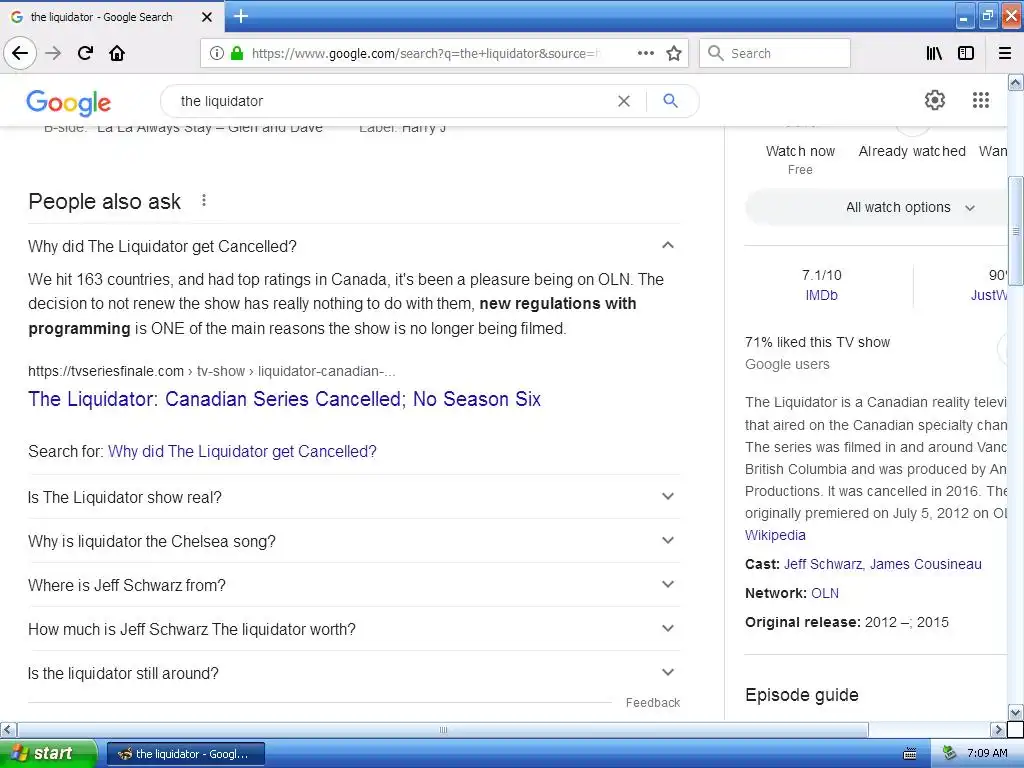Viewport: 1024px width, 768px height.
Task: Collapse 'Why did The Liquidator get Cancelled?' question
Action: [x=353, y=246]
